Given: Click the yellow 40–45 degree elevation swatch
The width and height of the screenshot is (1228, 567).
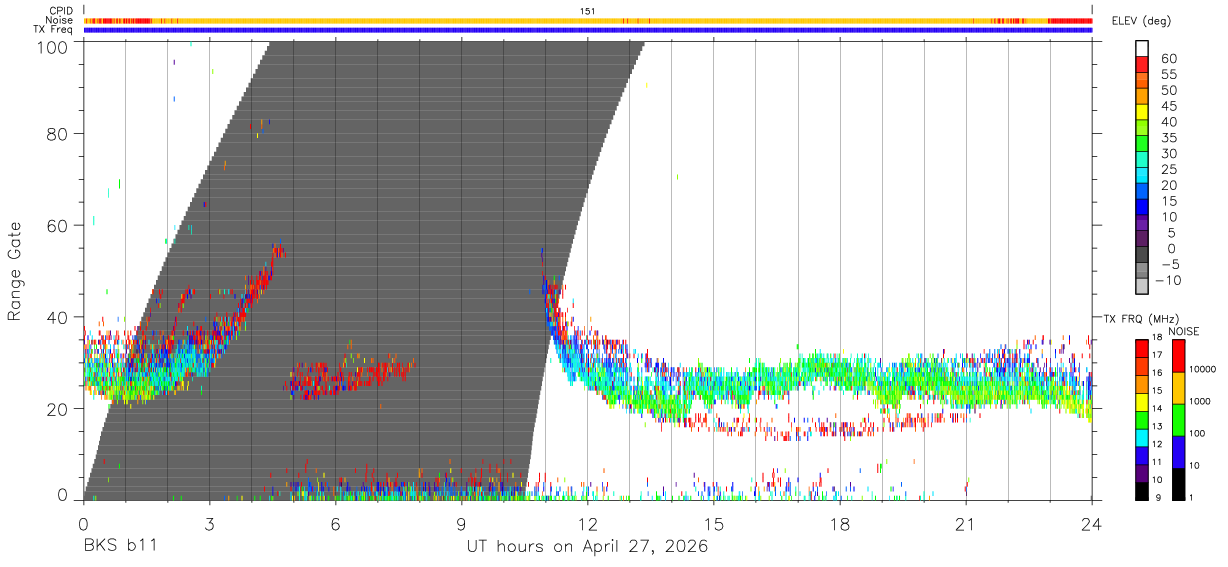Looking at the screenshot, I should click(1142, 112).
